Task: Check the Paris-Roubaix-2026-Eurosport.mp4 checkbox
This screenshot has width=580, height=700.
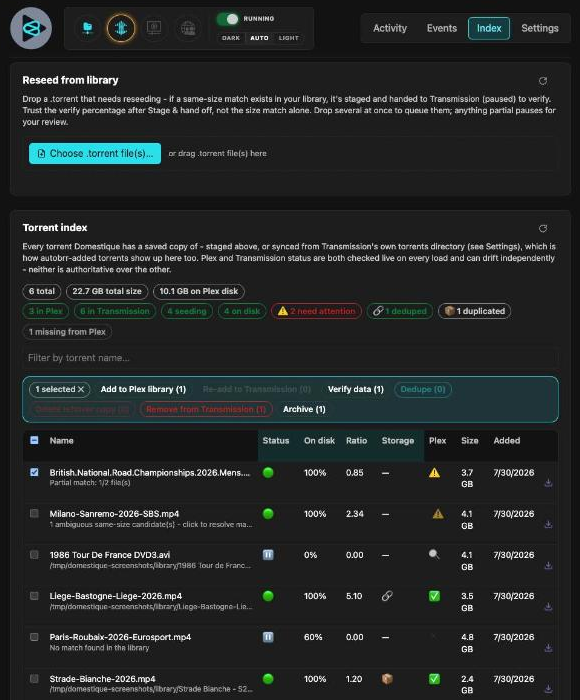Action: point(34,637)
